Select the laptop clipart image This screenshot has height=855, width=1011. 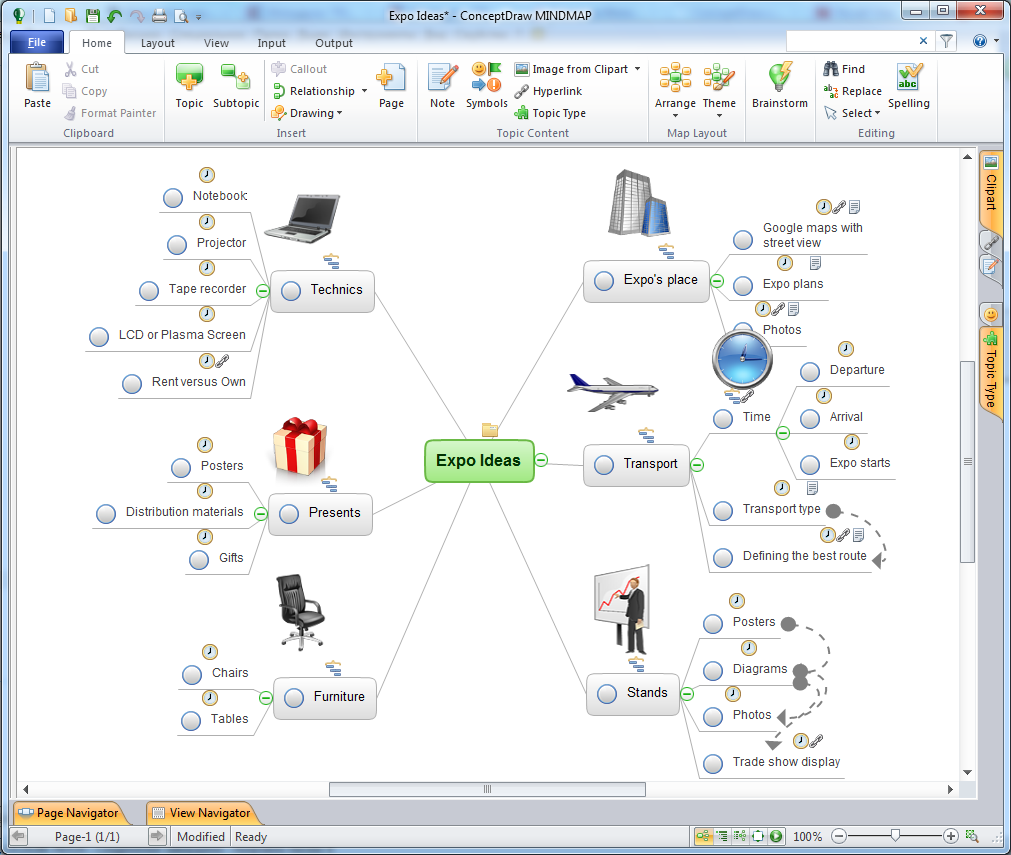pyautogui.click(x=302, y=218)
